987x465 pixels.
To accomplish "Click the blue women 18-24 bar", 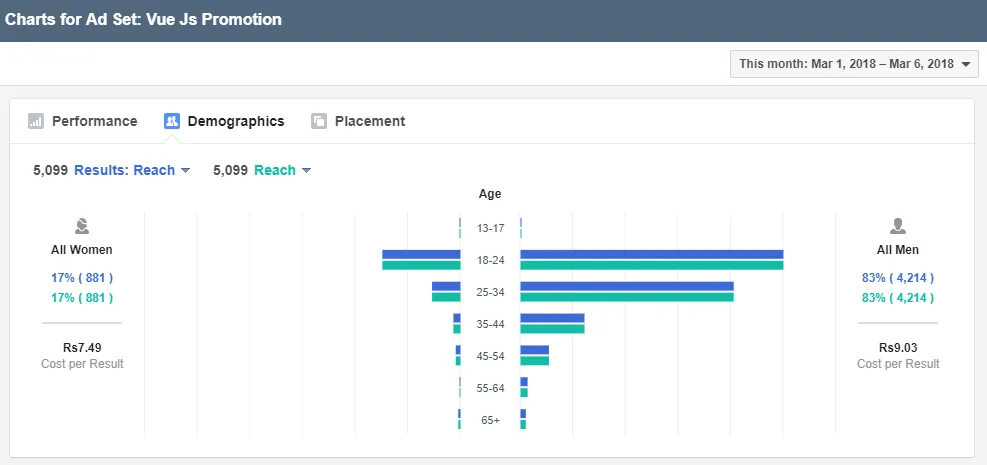I will pyautogui.click(x=421, y=254).
